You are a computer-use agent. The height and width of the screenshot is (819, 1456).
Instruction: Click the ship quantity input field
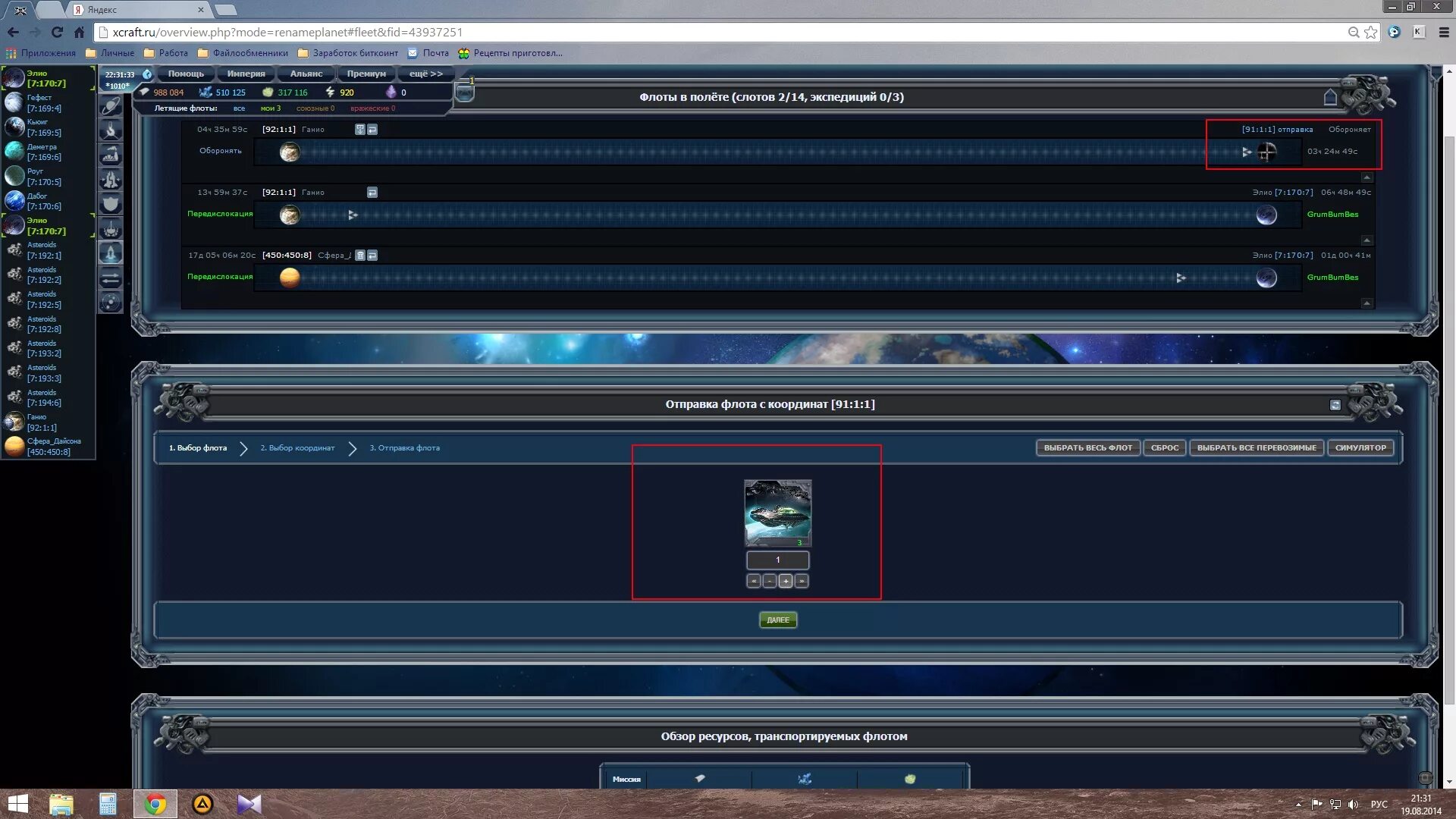(x=777, y=560)
